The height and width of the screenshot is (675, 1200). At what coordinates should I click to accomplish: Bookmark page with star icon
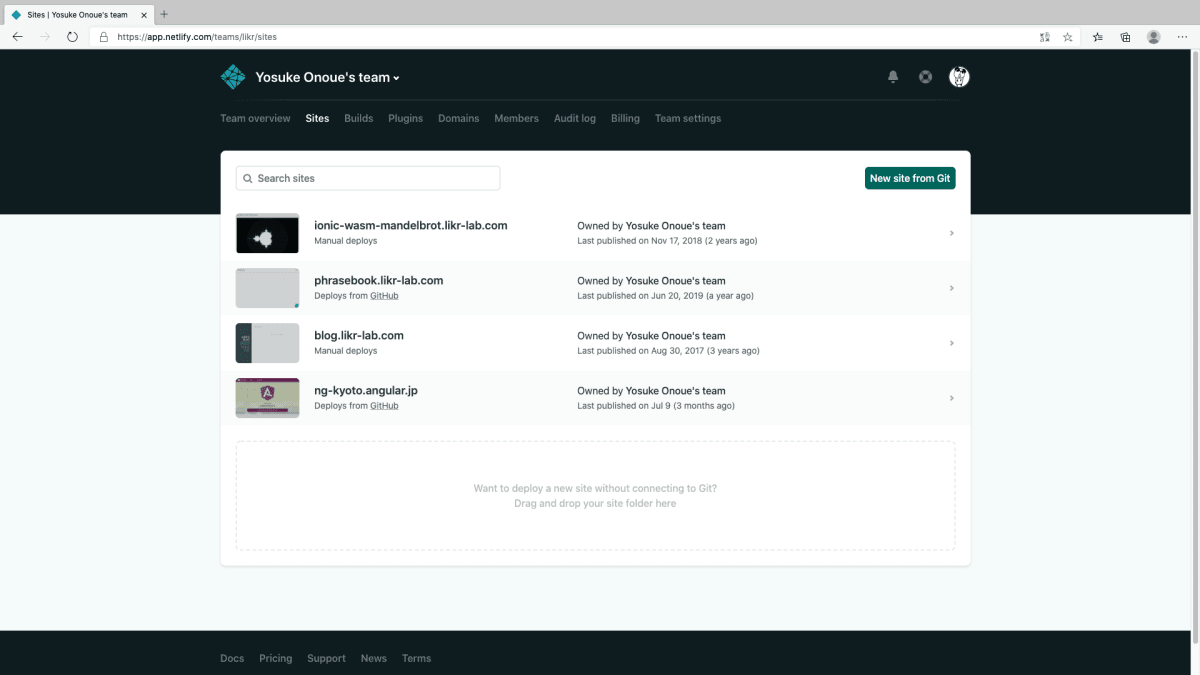pyautogui.click(x=1068, y=37)
